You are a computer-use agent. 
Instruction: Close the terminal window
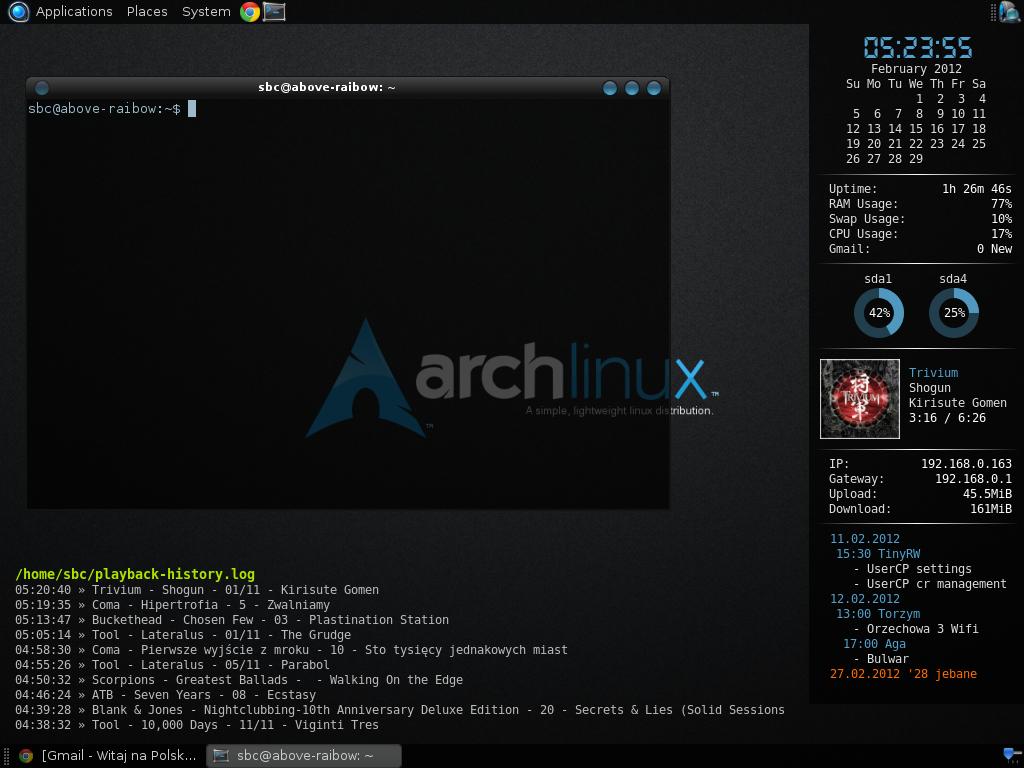[x=654, y=88]
